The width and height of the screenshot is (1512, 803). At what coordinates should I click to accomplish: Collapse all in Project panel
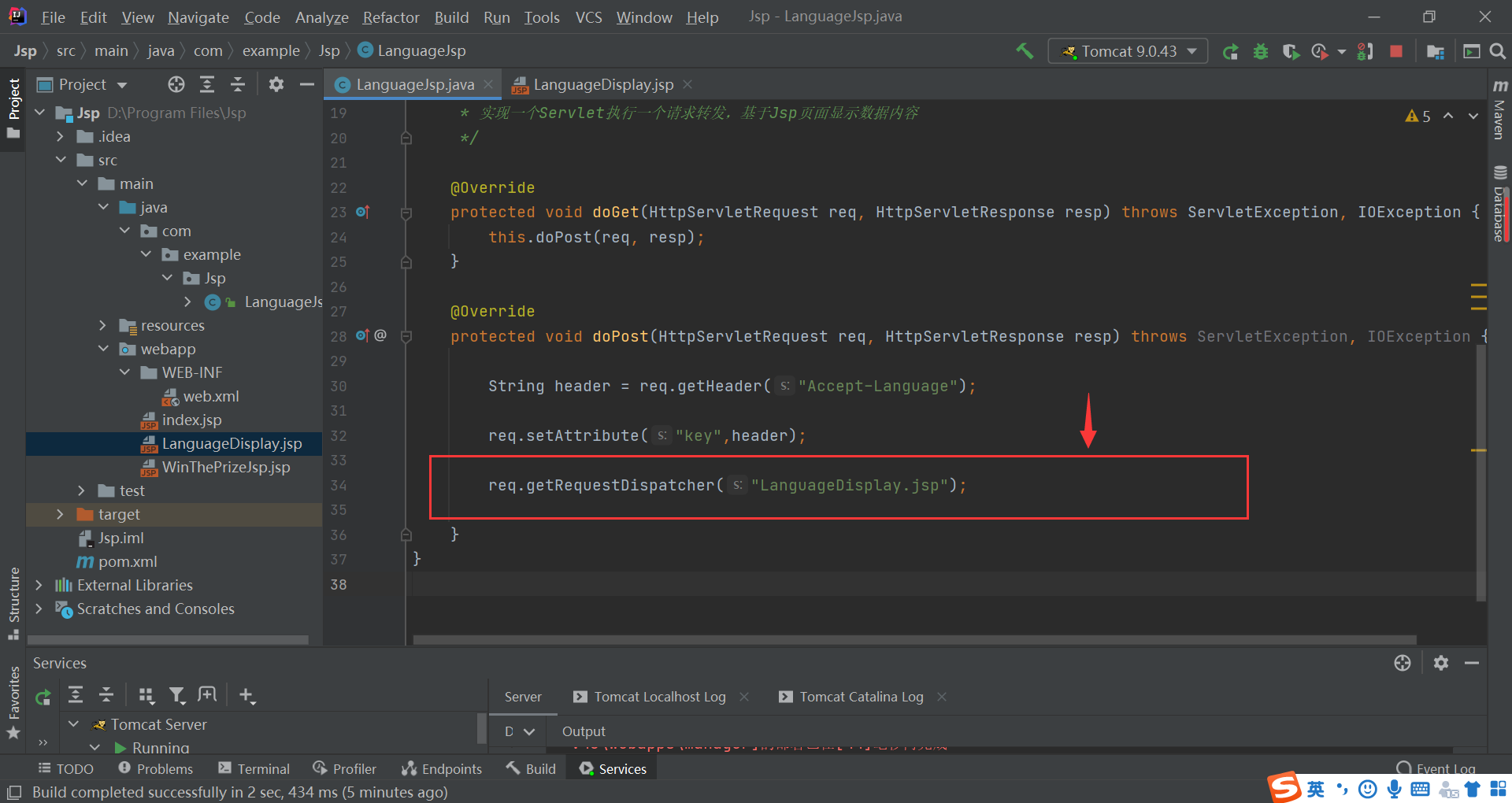tap(238, 84)
